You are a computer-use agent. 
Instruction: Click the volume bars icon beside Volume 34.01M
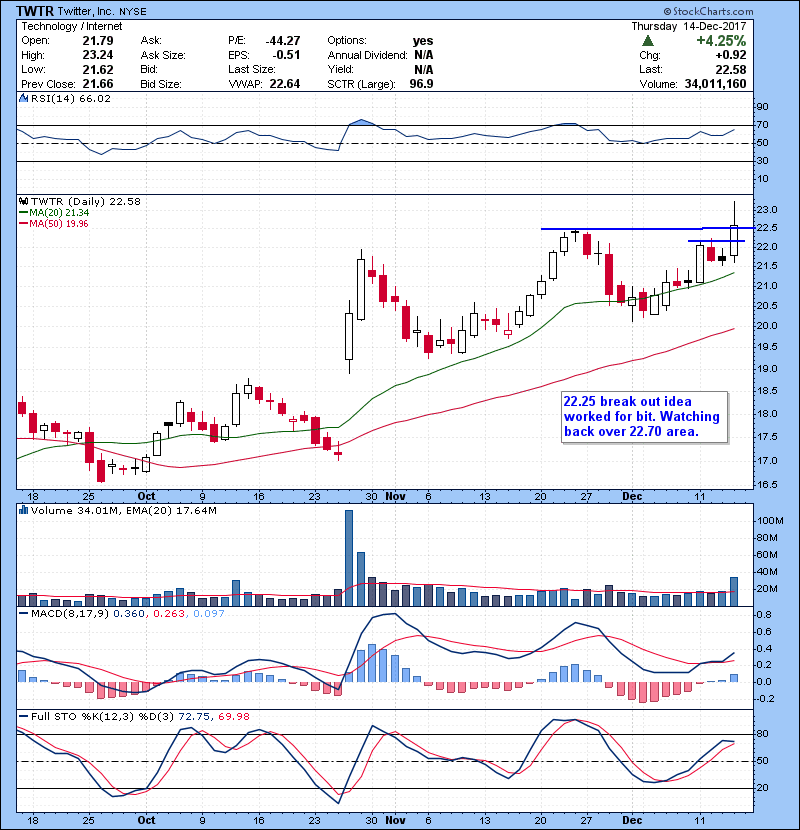pos(23,511)
